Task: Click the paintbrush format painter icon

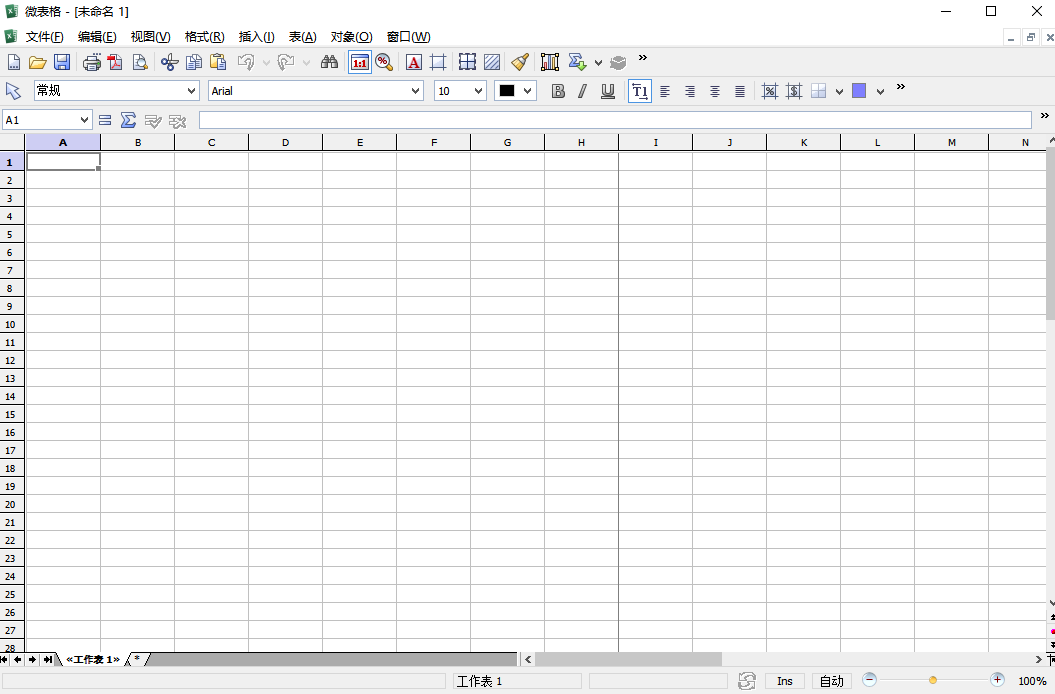Action: [x=519, y=62]
